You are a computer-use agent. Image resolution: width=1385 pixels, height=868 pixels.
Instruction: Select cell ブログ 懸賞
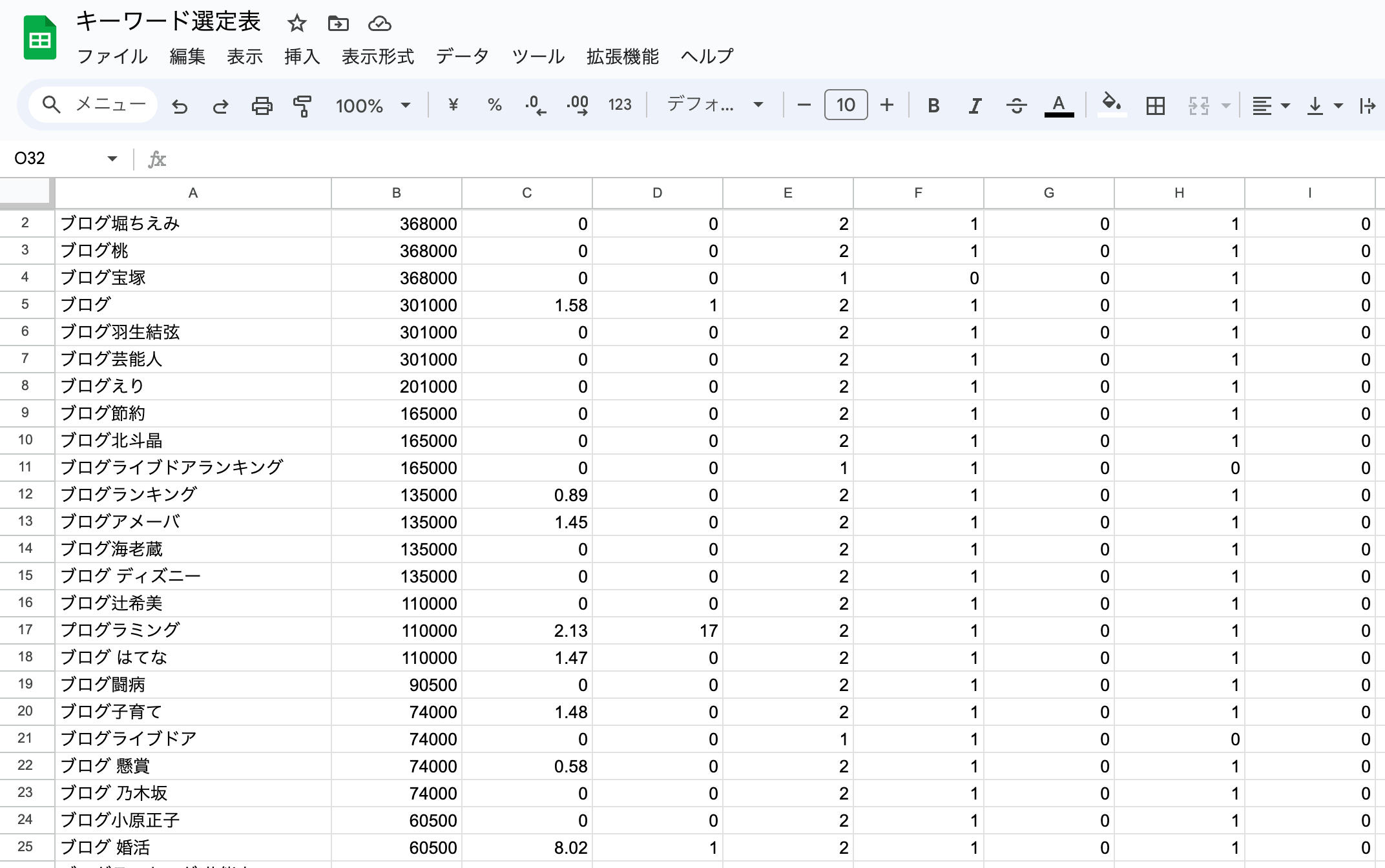[193, 766]
